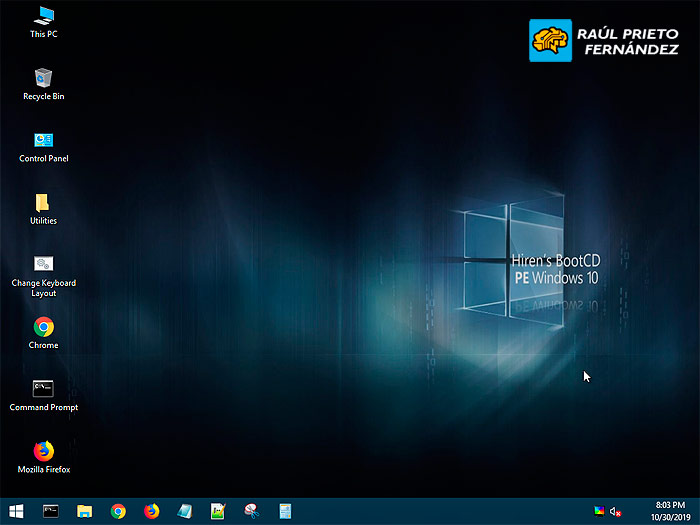Launch Chrome from the desktop
Viewport: 700px width, 525px height.
coord(44,327)
